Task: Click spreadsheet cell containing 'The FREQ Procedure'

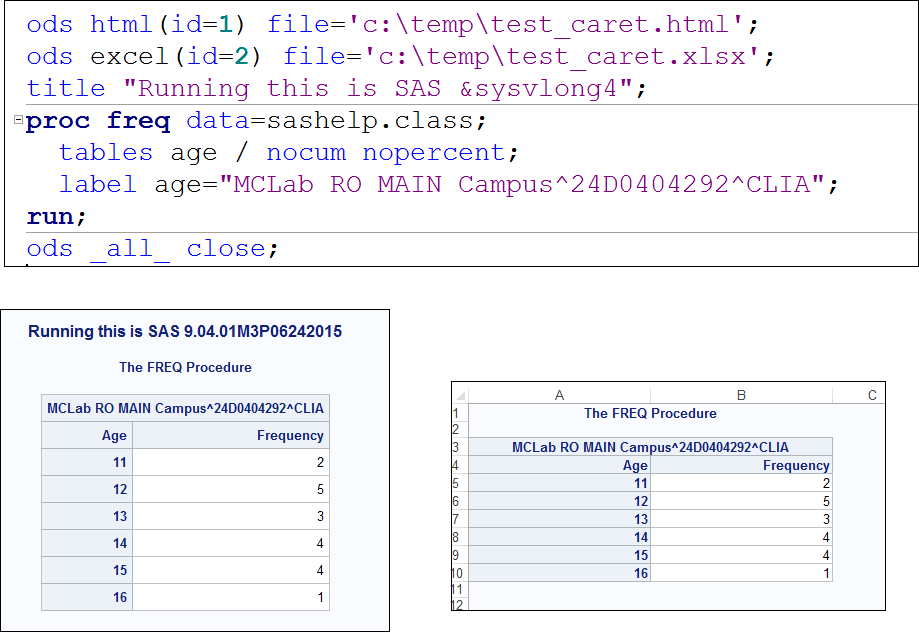Action: click(650, 413)
